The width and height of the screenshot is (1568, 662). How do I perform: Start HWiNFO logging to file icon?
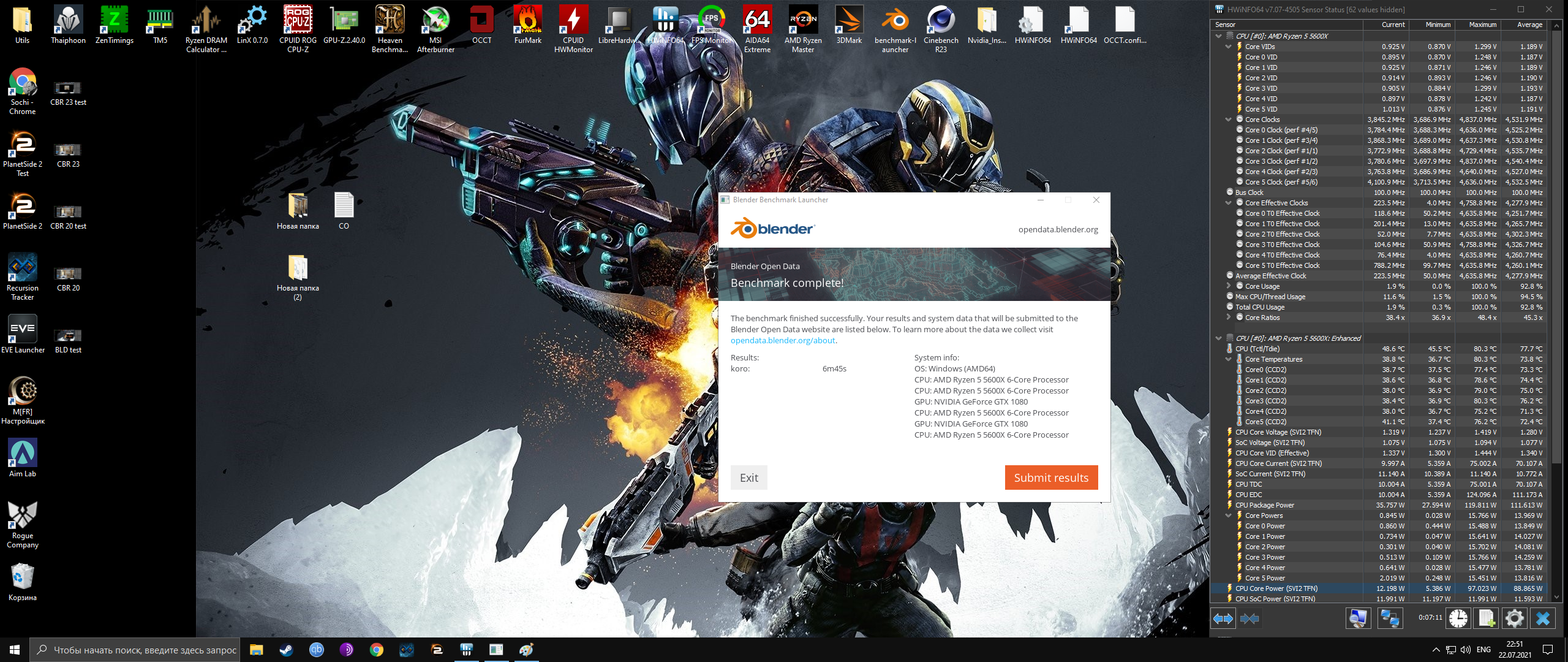point(1487,618)
